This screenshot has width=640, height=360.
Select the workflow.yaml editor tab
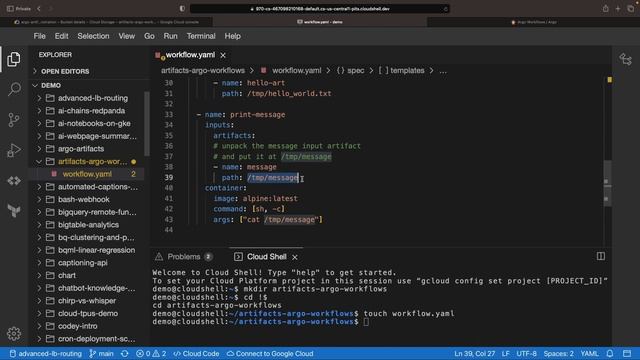190,55
